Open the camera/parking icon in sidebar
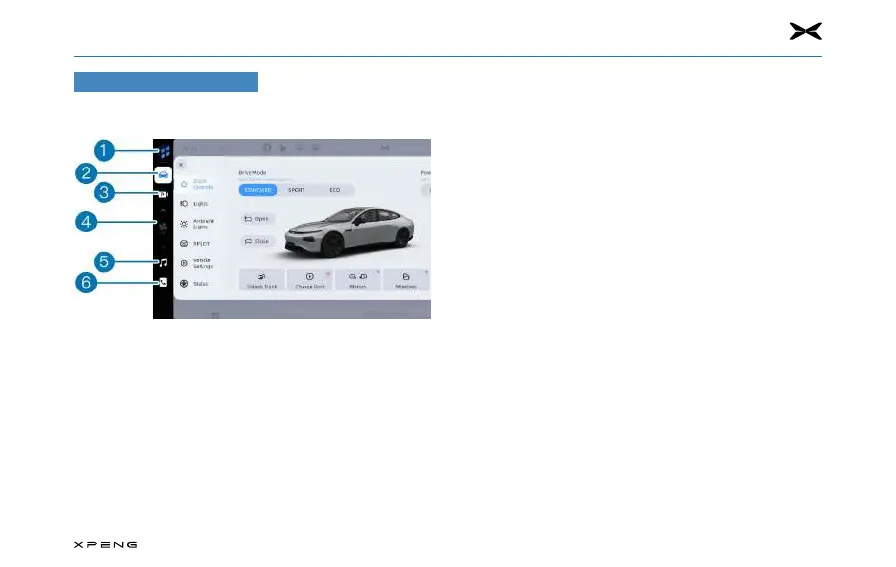This screenshot has width=896, height=567. point(163,194)
